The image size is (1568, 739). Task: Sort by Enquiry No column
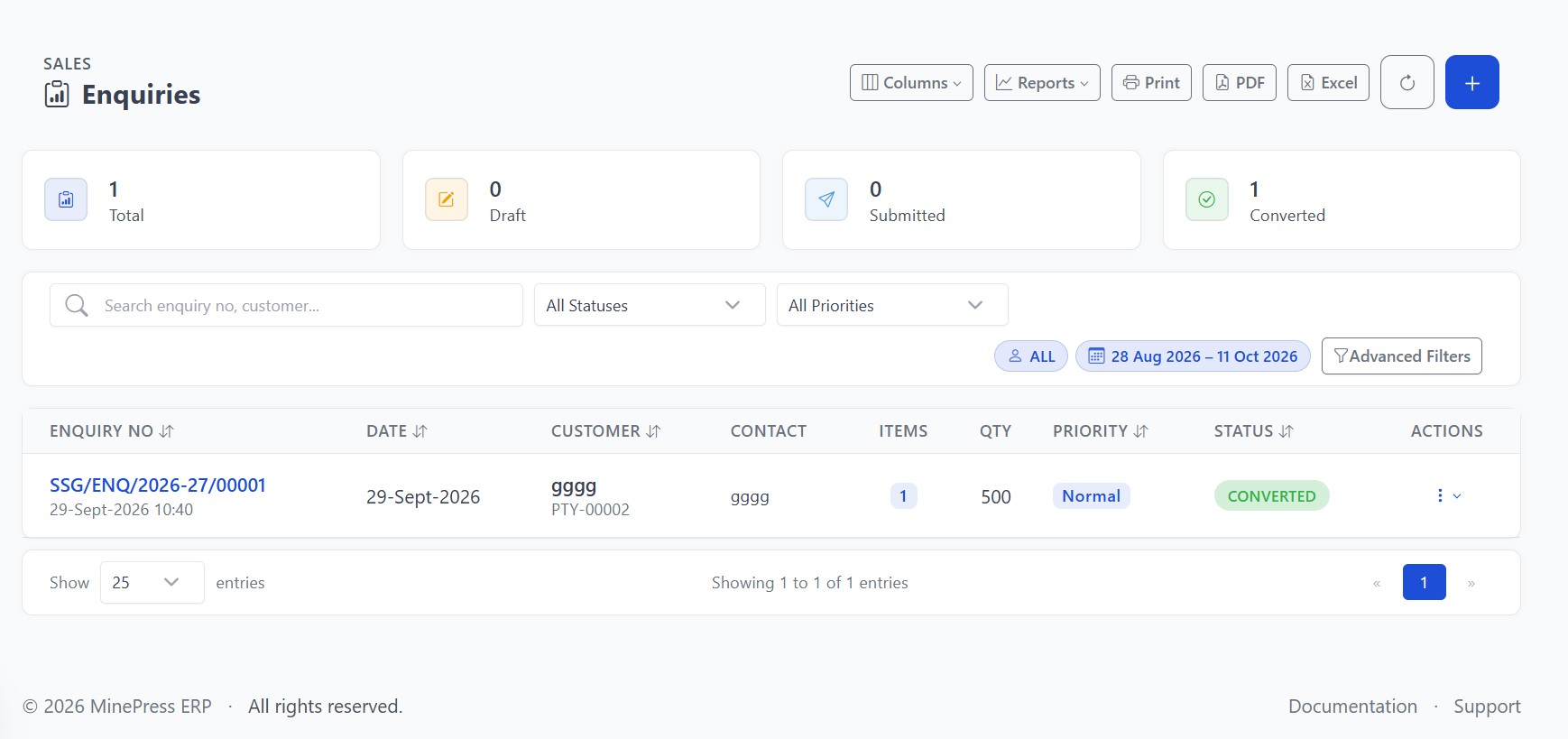click(x=112, y=431)
